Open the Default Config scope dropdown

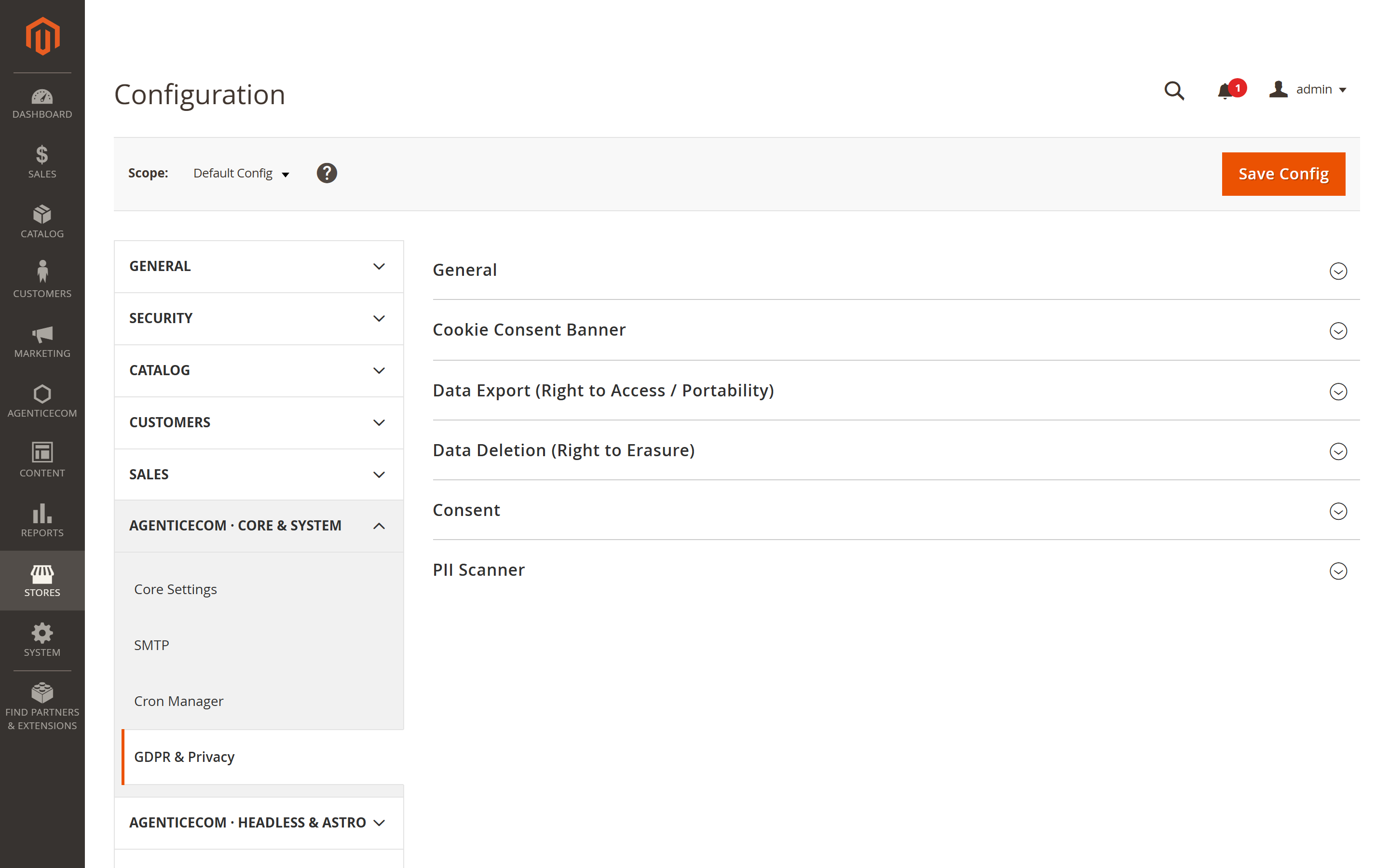pyautogui.click(x=241, y=174)
